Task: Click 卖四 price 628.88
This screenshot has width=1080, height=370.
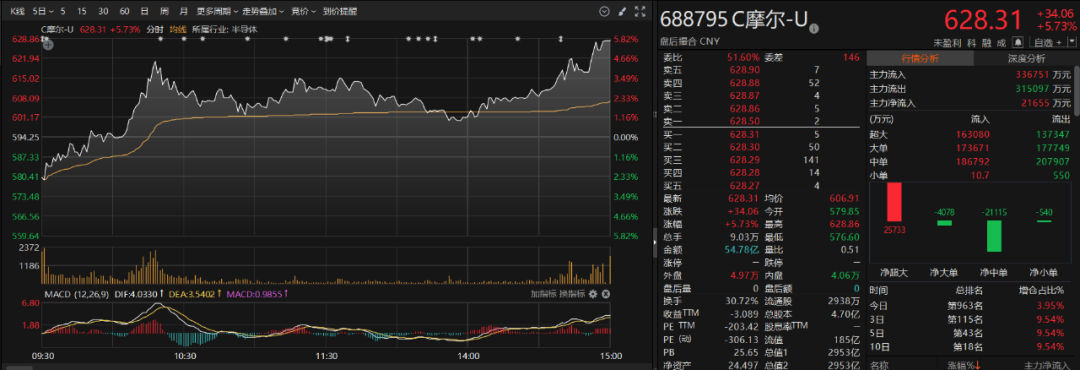Action: [x=745, y=83]
